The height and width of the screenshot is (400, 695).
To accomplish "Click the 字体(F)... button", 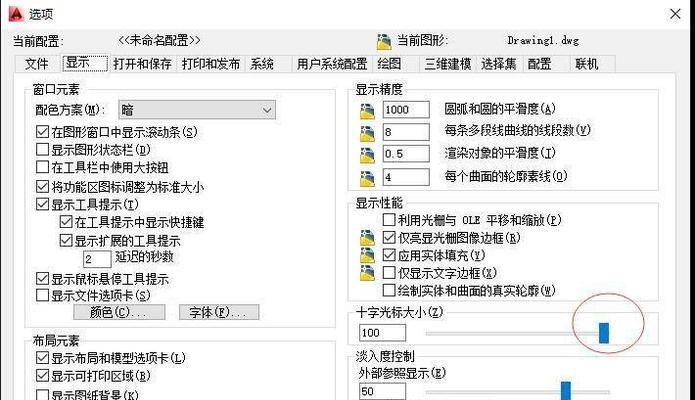I will [219, 312].
